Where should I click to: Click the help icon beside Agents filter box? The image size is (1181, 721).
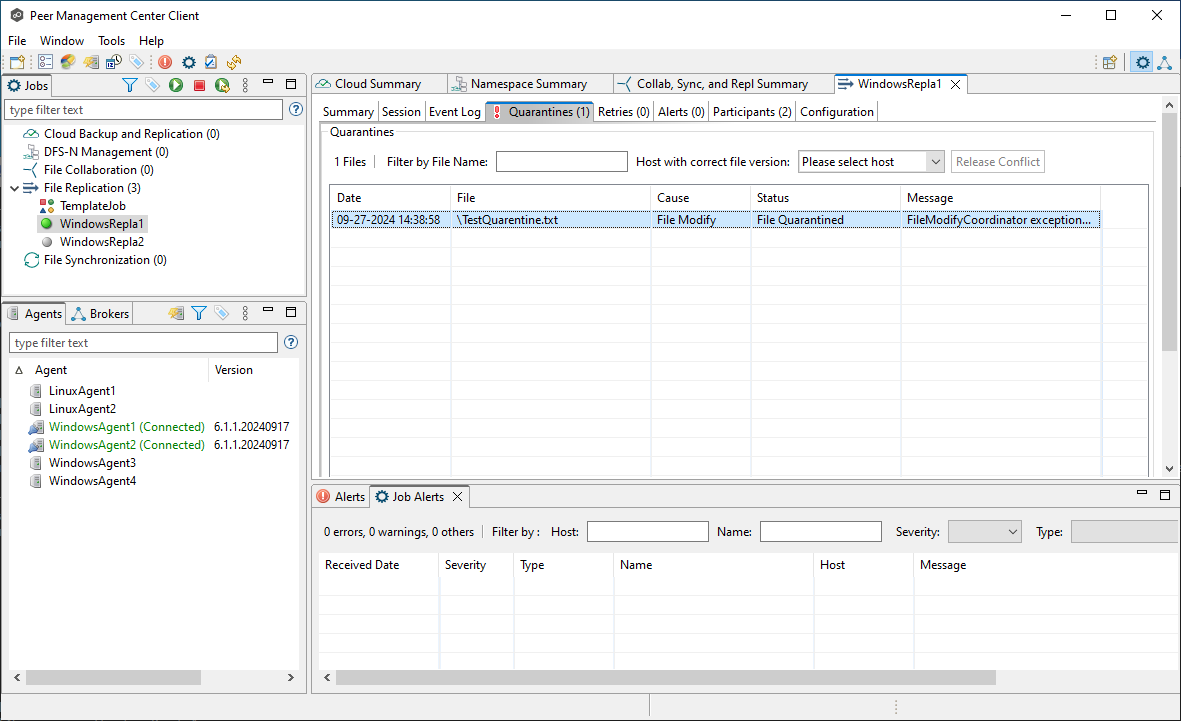(x=291, y=342)
